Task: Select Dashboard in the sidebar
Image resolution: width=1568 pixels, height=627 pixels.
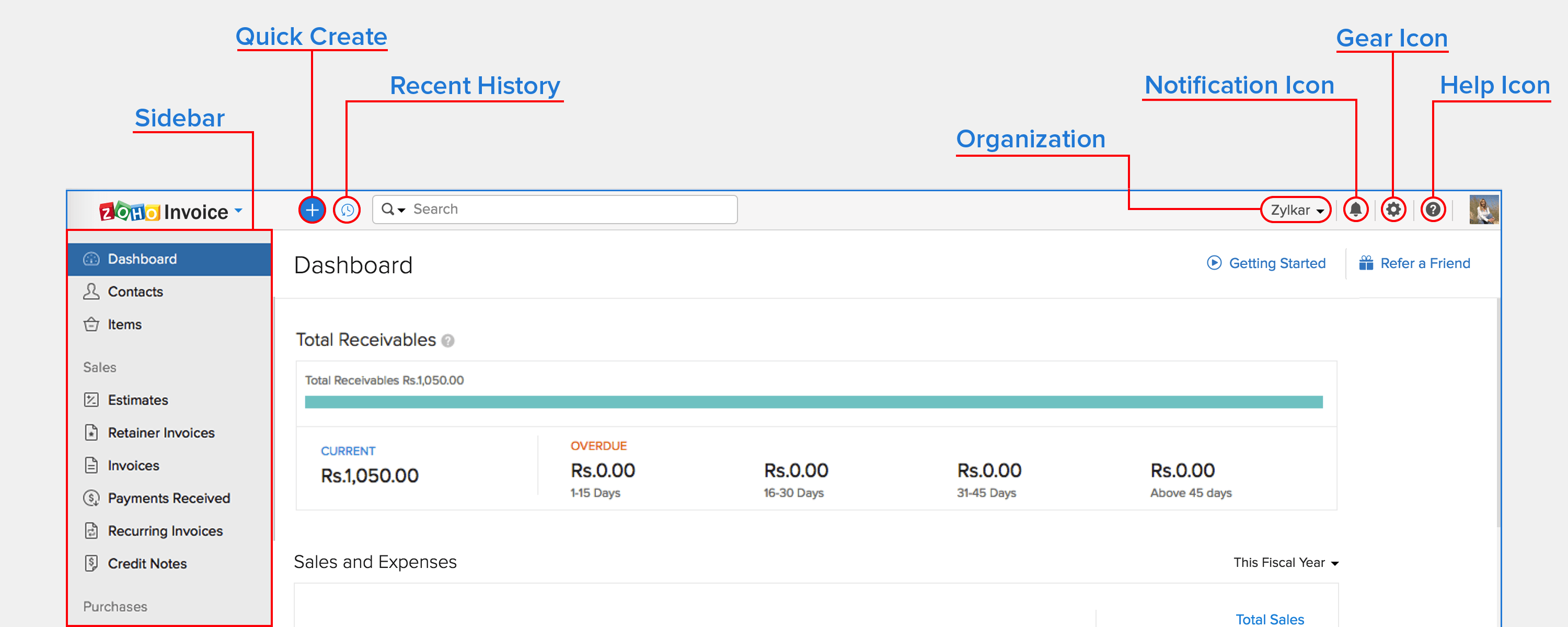Action: pos(169,259)
